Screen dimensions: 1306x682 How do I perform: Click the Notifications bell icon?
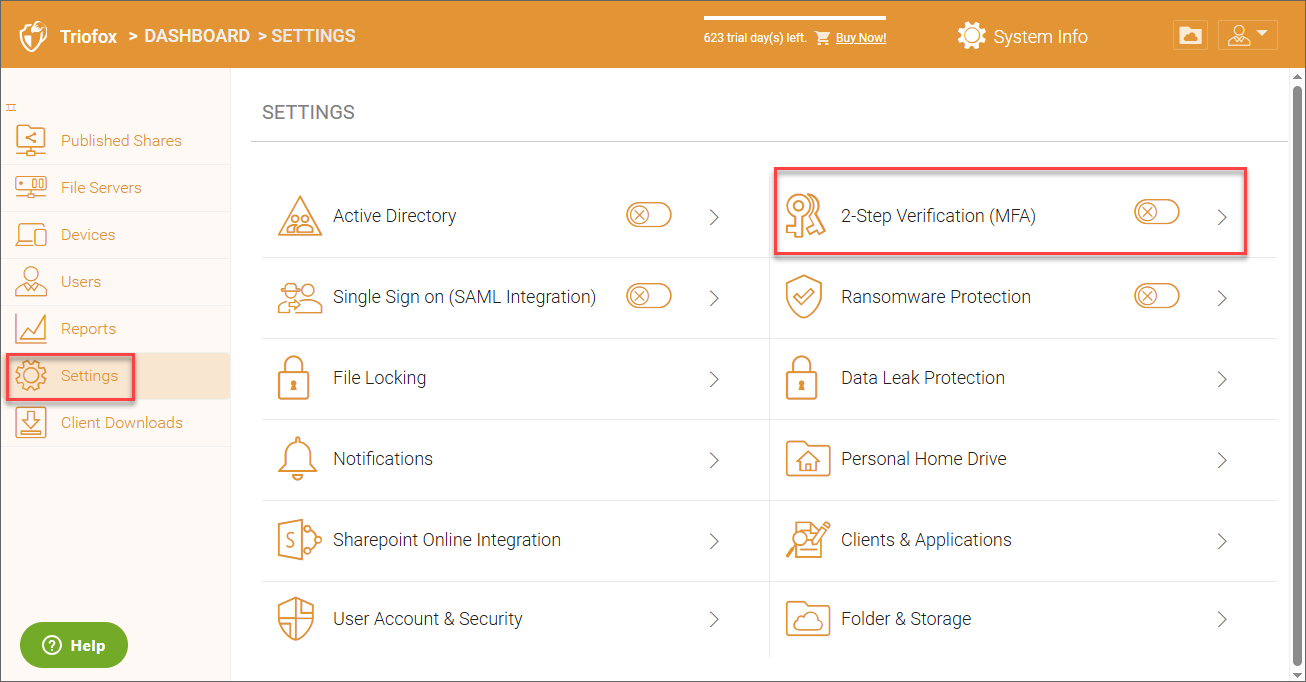297,459
